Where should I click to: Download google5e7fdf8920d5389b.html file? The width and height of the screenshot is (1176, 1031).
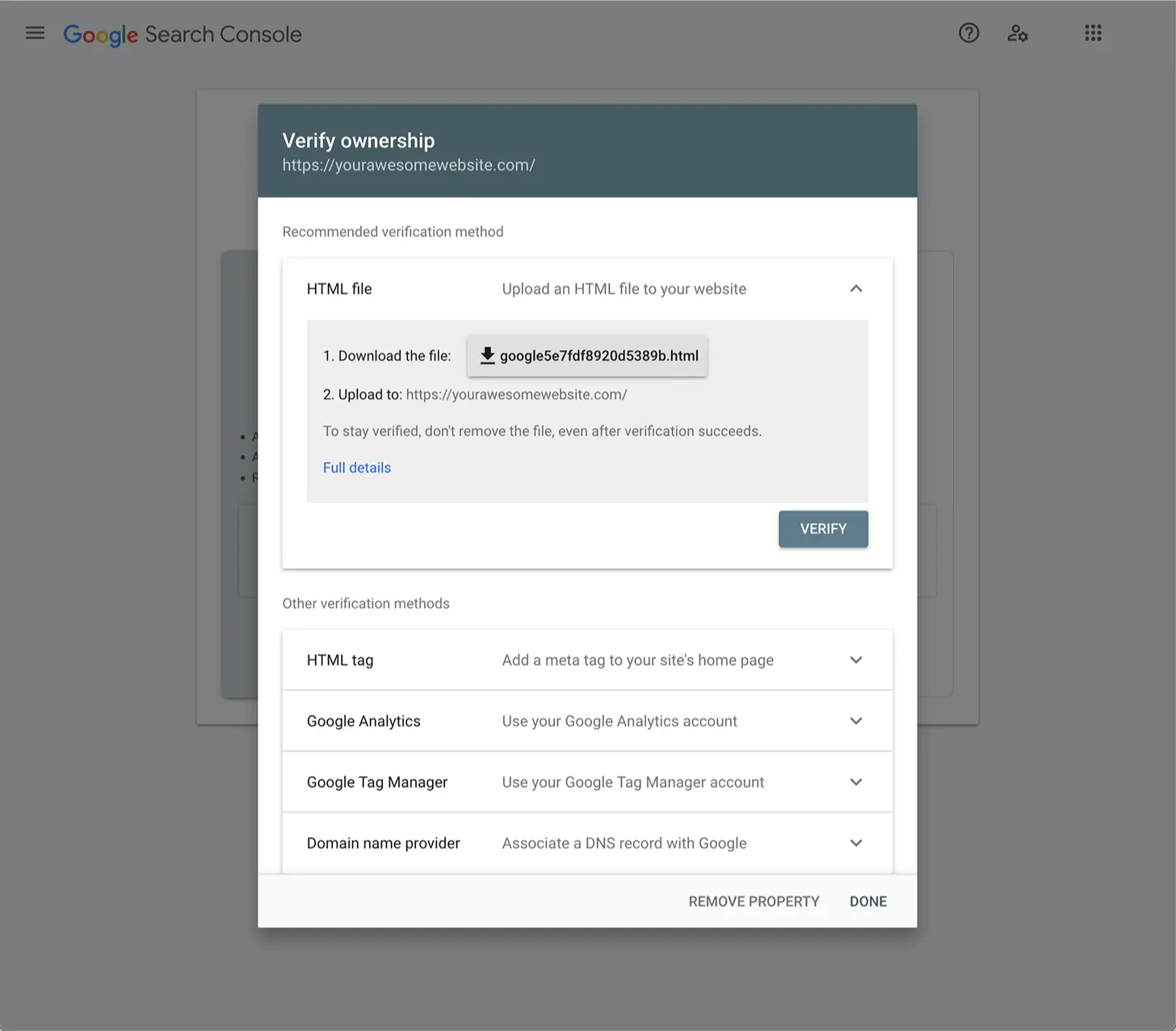pyautogui.click(x=598, y=356)
